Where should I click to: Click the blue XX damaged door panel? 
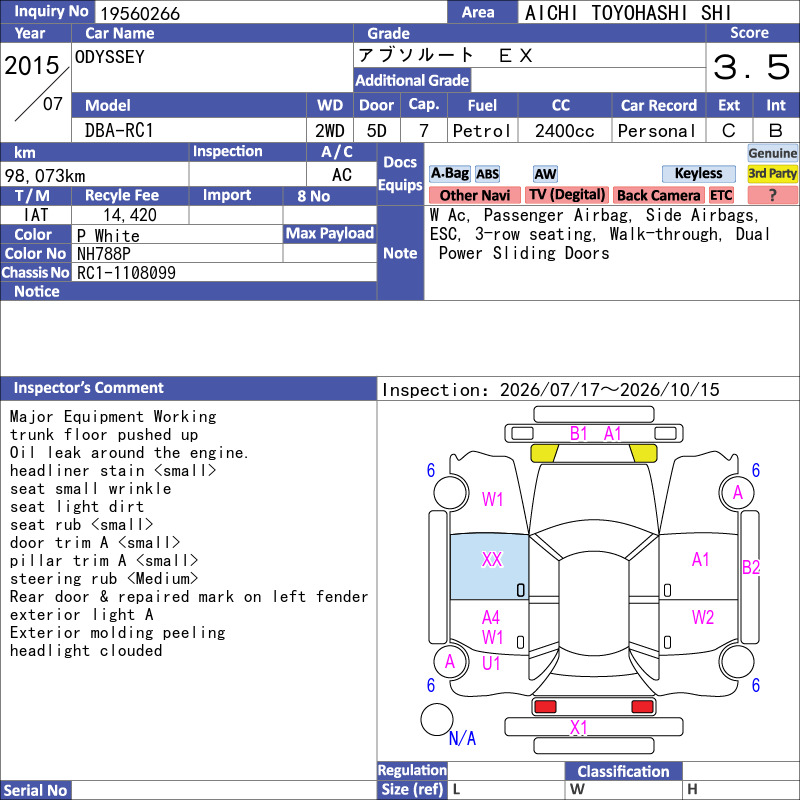click(x=489, y=567)
